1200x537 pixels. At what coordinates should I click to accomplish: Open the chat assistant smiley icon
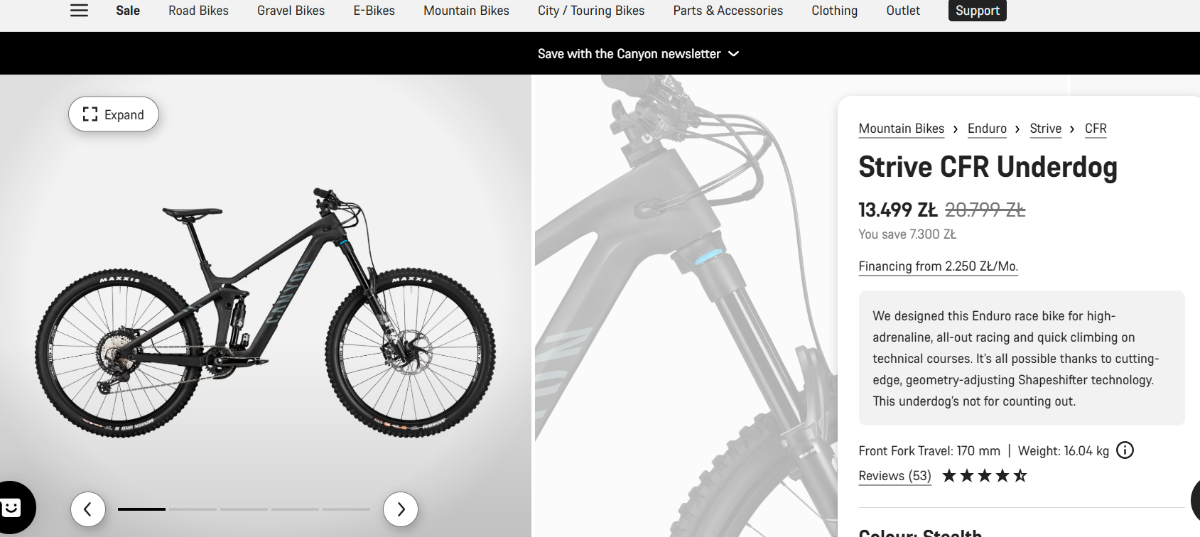pos(12,508)
